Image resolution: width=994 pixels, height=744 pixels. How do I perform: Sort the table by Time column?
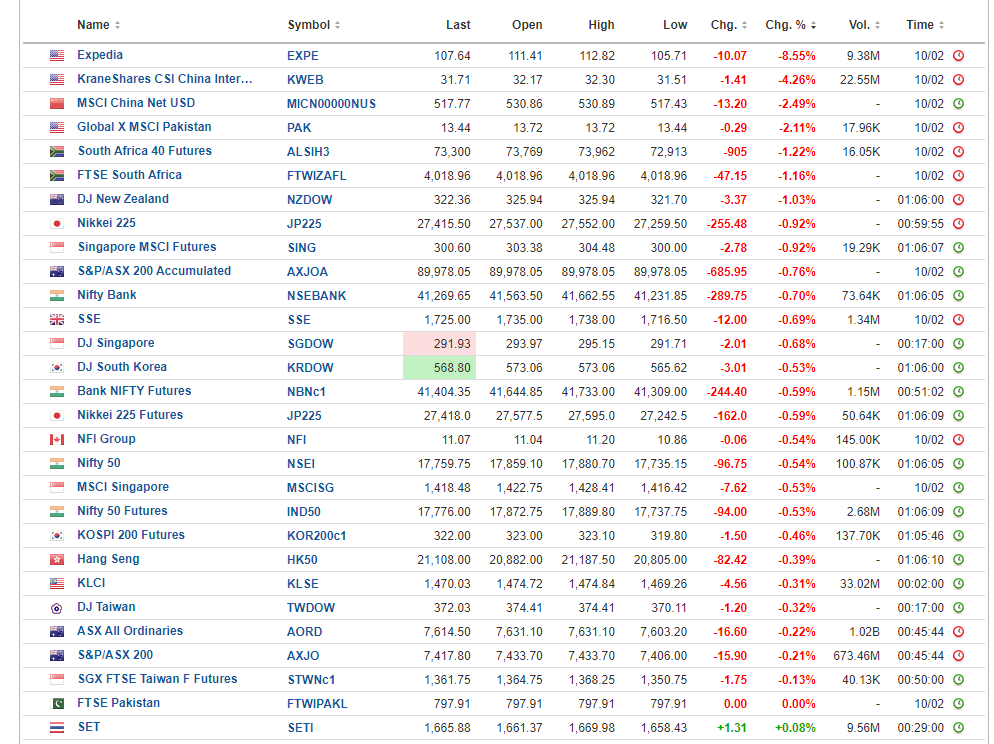[x=925, y=25]
